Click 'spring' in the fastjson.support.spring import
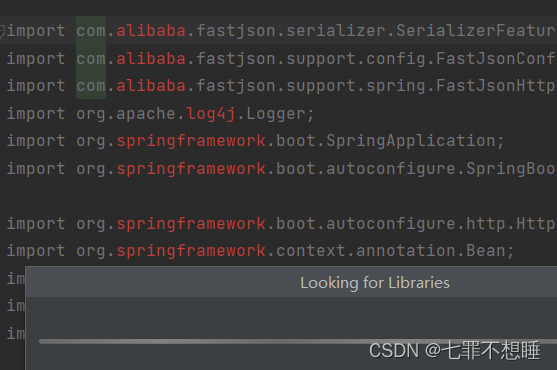This screenshot has width=557, height=370. pyautogui.click(x=396, y=86)
